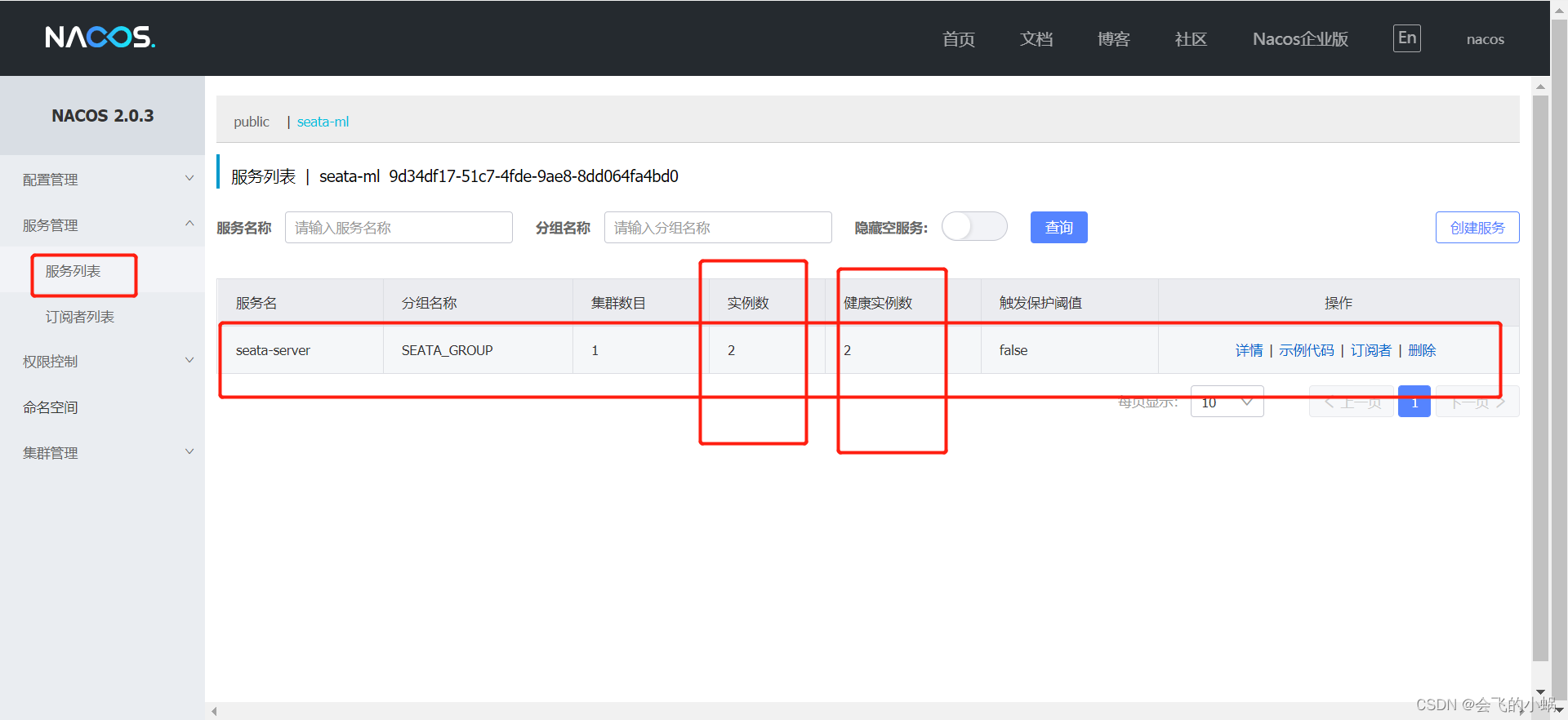Image resolution: width=1568 pixels, height=720 pixels.
Task: Open the 首页 nav link
Action: pos(958,39)
